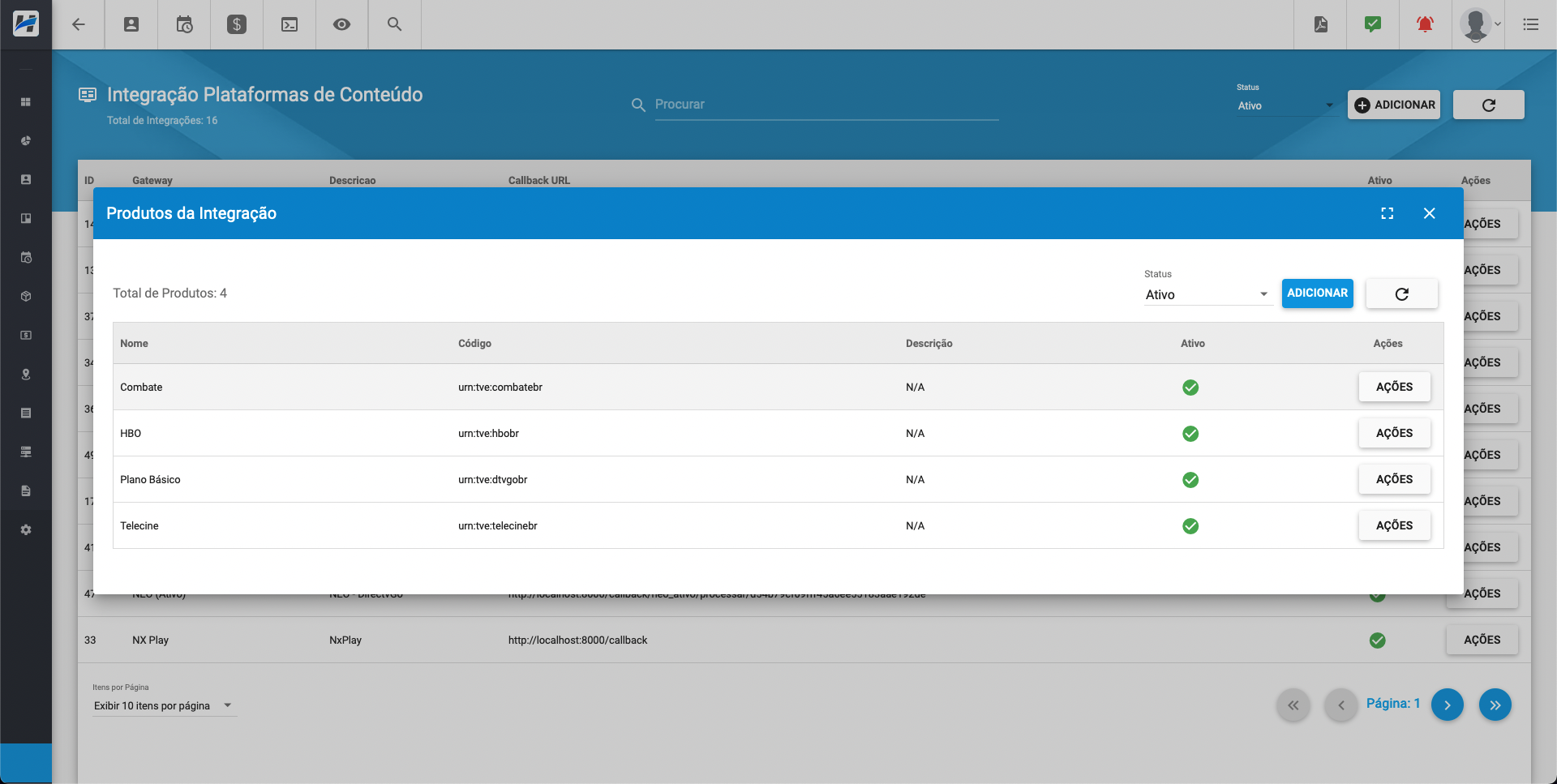Viewport: 1557px width, 784px height.
Task: Click AÇÕES for the Combate product
Action: point(1393,387)
